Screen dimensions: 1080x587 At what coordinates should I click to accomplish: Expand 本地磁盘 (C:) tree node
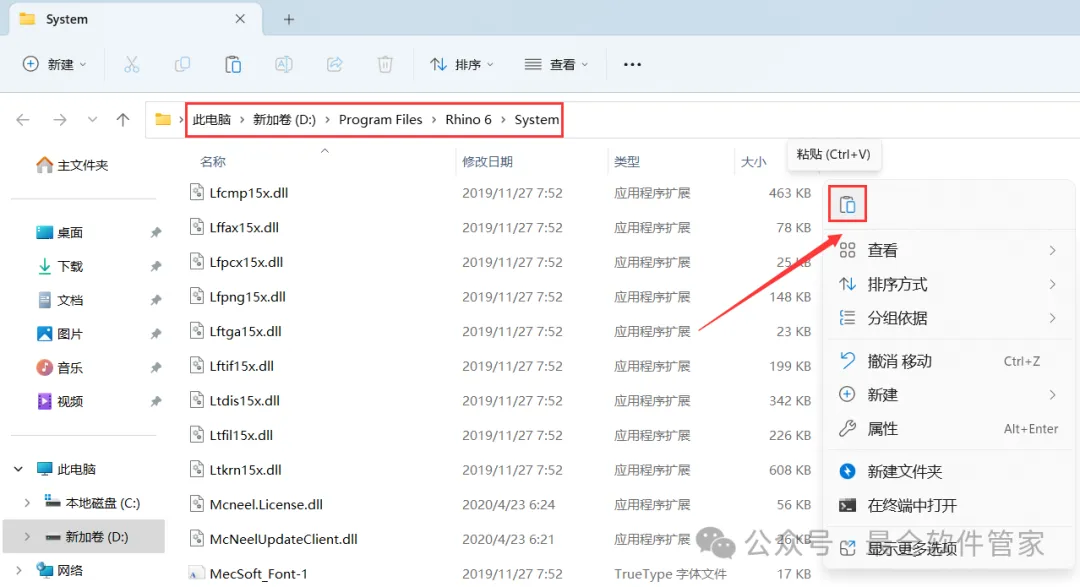coord(27,504)
